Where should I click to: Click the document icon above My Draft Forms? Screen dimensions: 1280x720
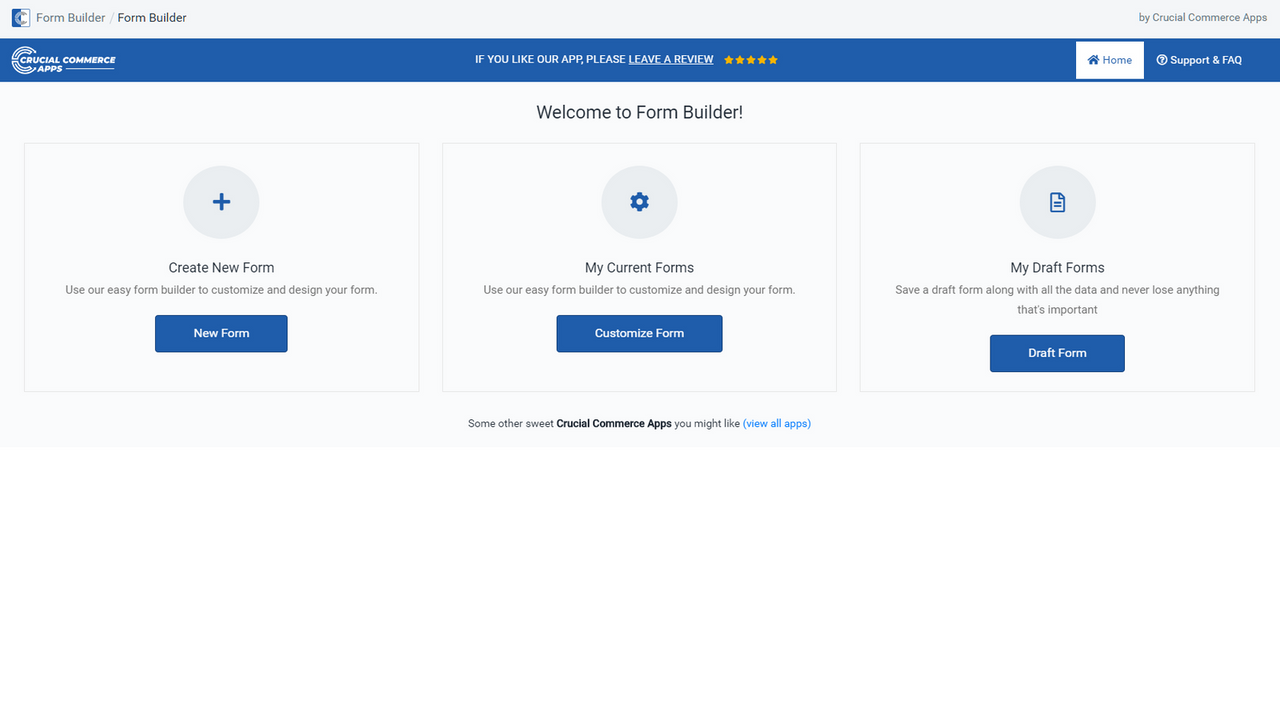tap(1057, 202)
